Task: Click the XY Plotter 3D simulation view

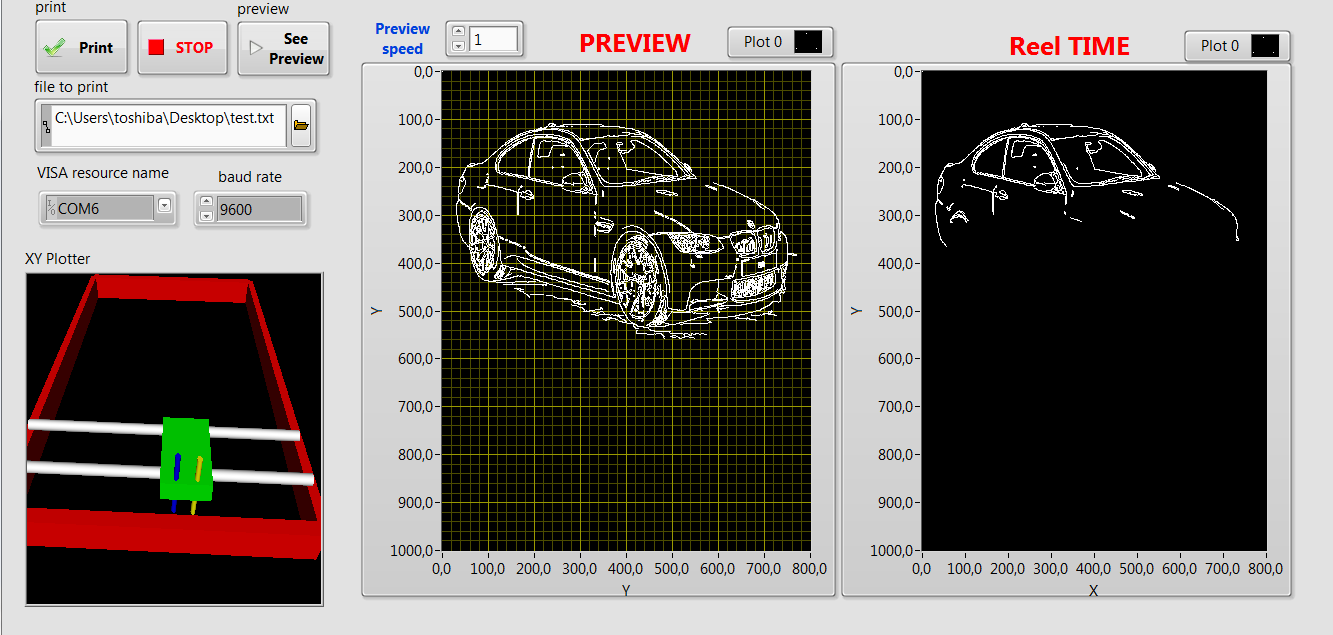Action: tap(172, 435)
